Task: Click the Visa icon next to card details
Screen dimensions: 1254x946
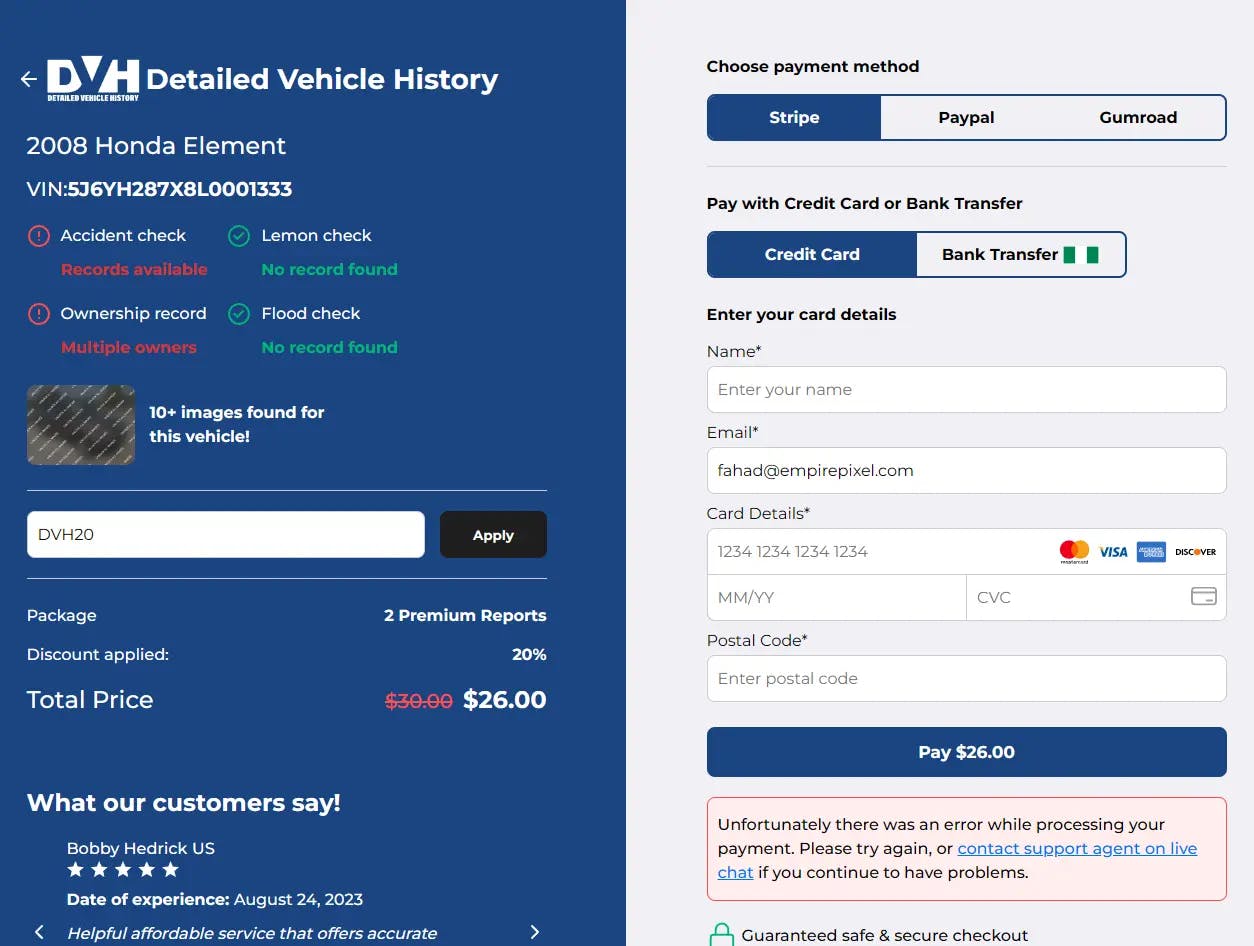Action: point(1113,550)
